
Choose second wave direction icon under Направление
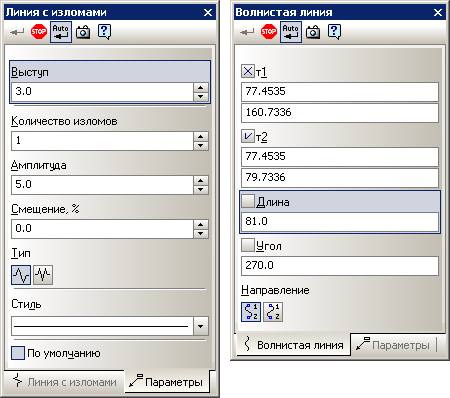click(x=273, y=312)
